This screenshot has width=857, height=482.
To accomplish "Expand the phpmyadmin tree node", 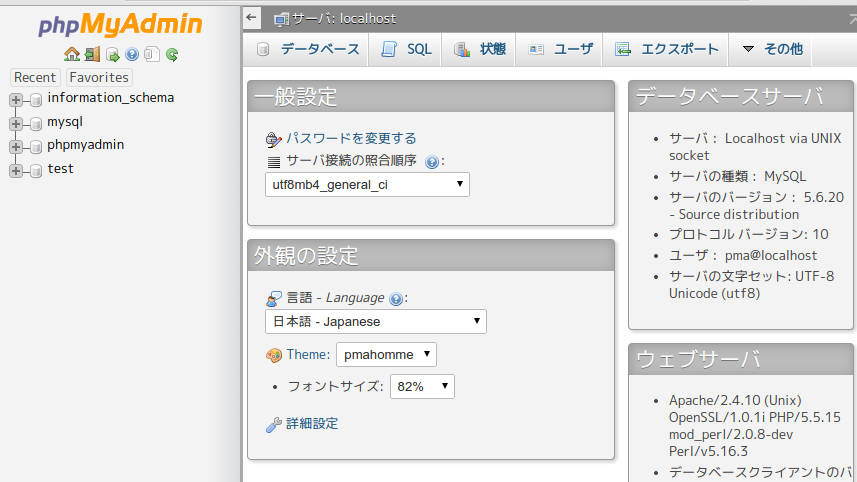I will 16,146.
